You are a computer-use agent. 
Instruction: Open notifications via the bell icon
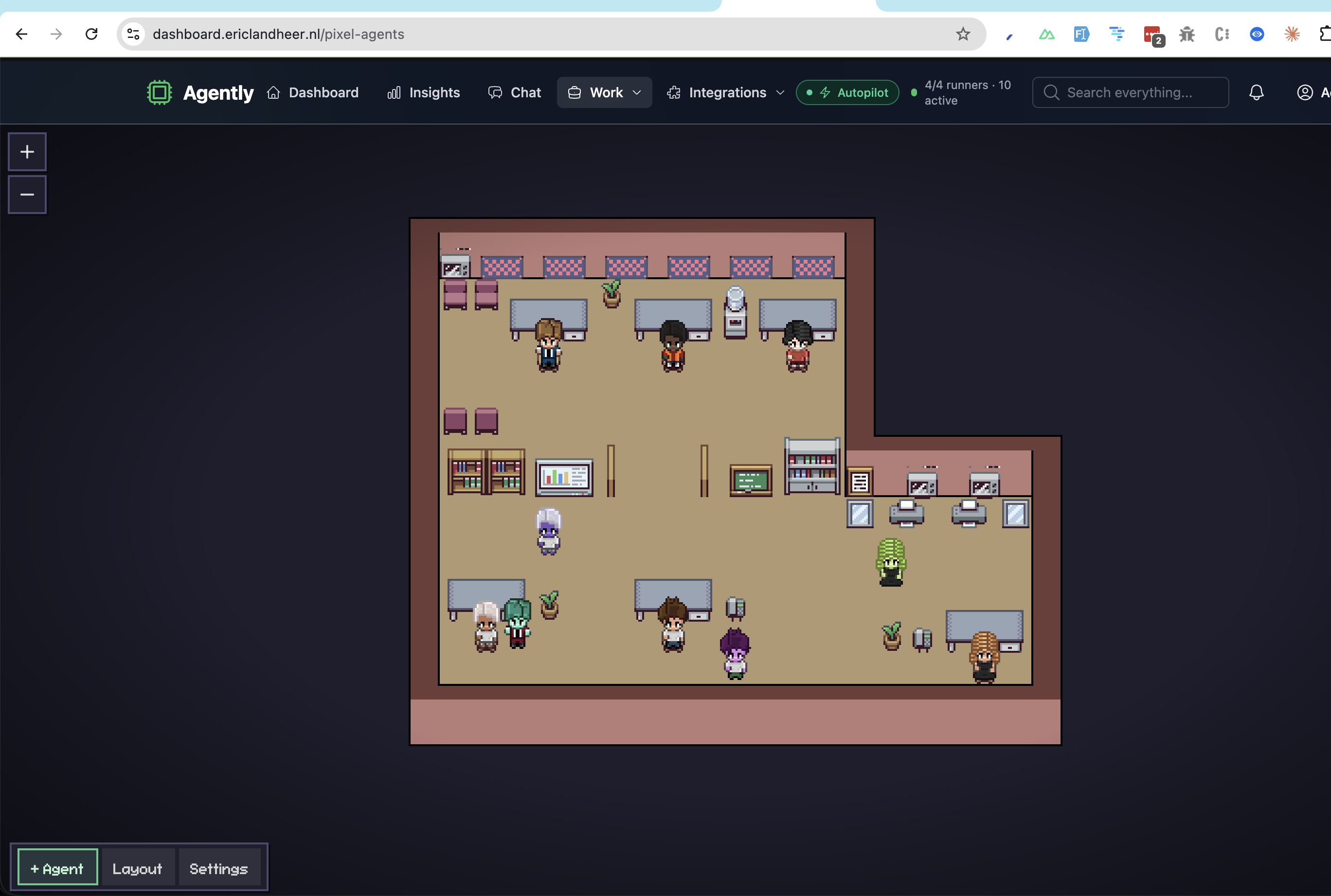(1256, 92)
